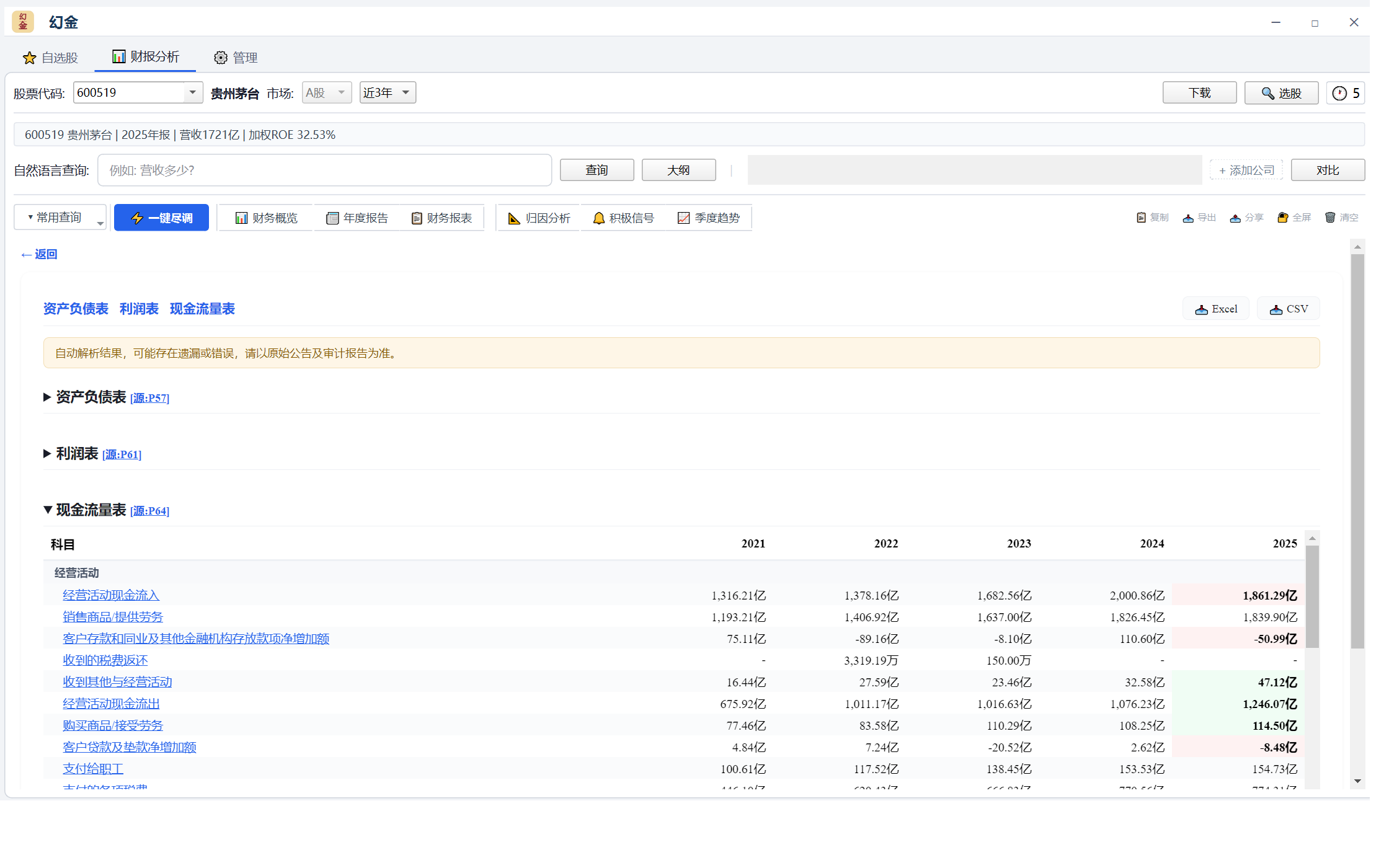Click the 一键尽调 button
The image size is (1389, 868).
coord(161,218)
